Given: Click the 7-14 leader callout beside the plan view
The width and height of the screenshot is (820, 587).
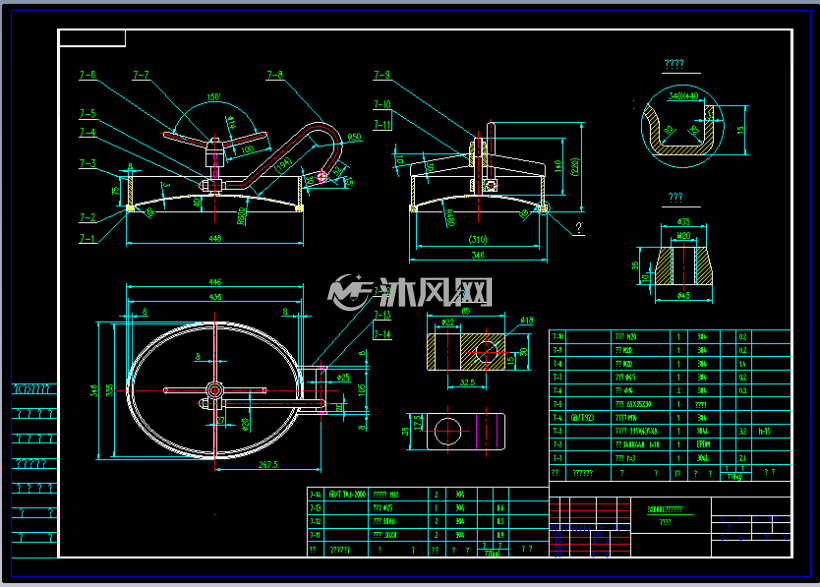Looking at the screenshot, I should pos(382,334).
